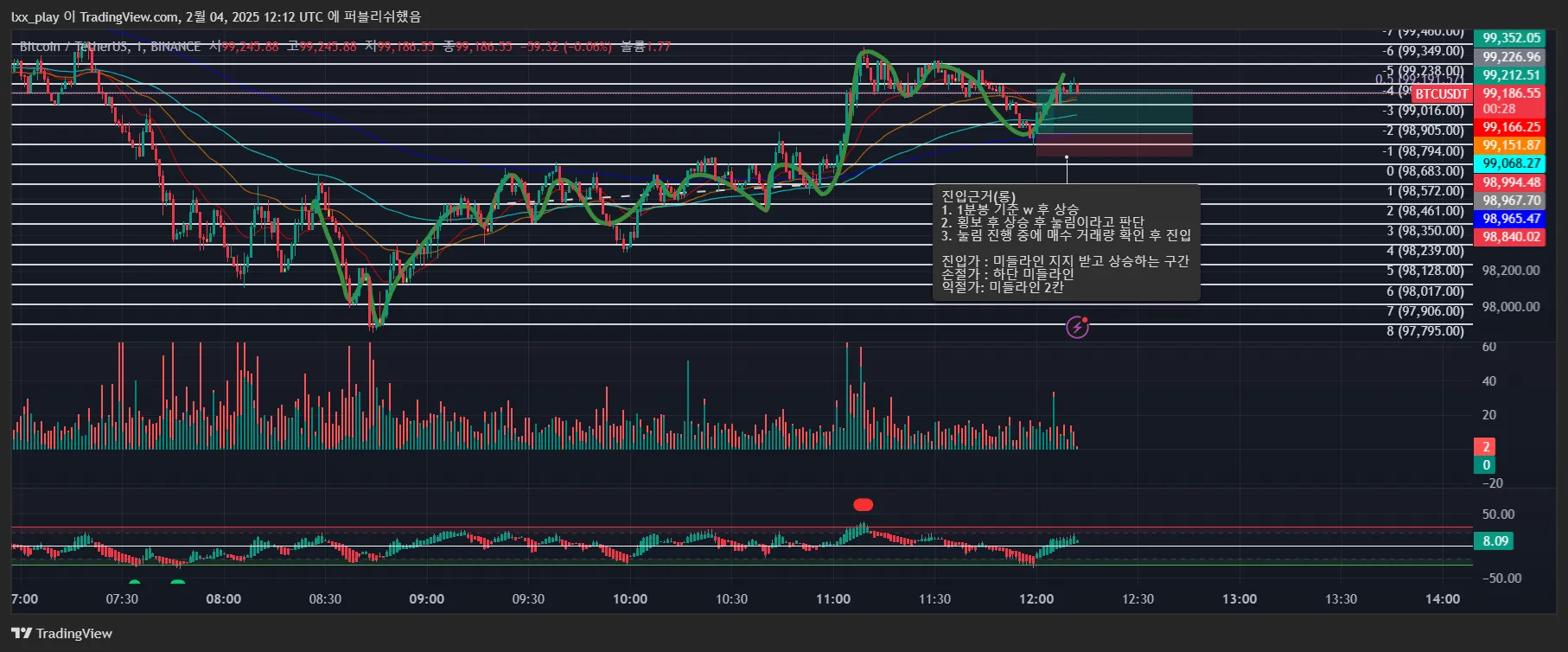
Task: Click the 진입근거(롱) annotation heading
Action: pos(978,196)
